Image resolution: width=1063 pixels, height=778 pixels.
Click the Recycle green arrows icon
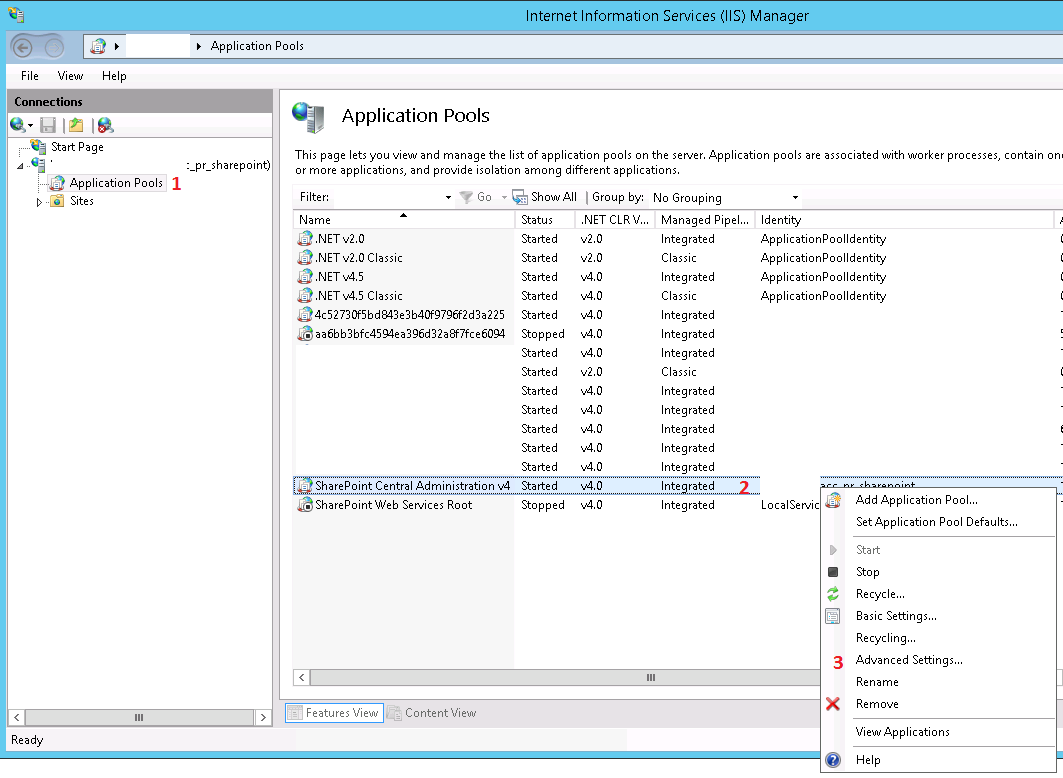pos(833,594)
